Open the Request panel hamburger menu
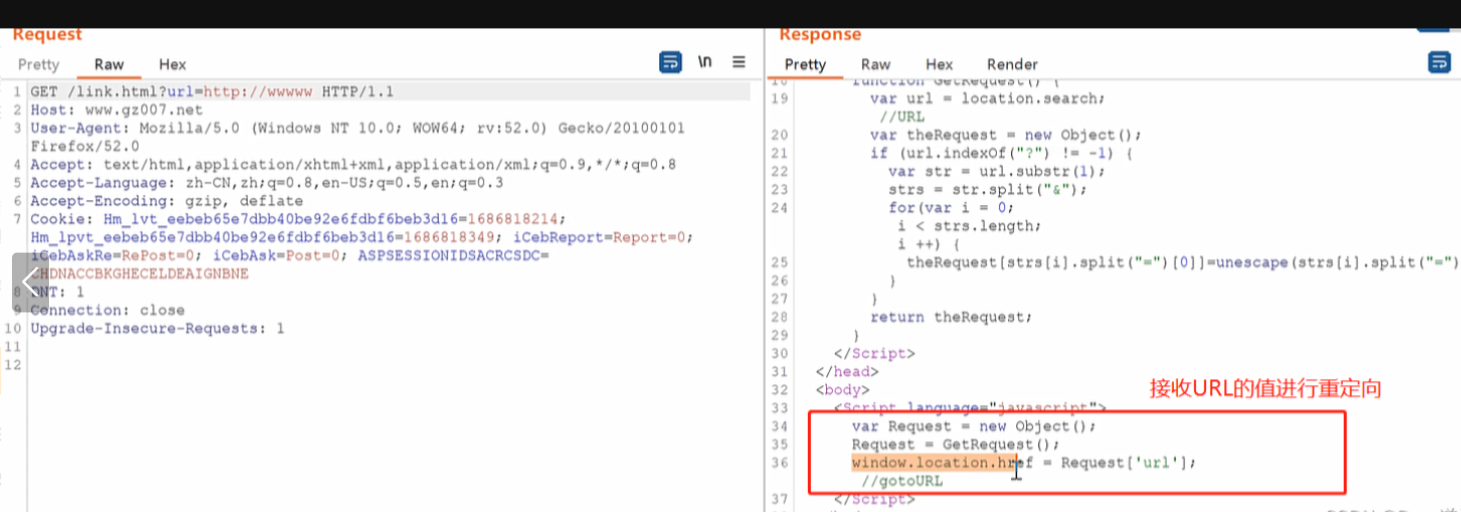This screenshot has width=1461, height=512. (x=739, y=62)
